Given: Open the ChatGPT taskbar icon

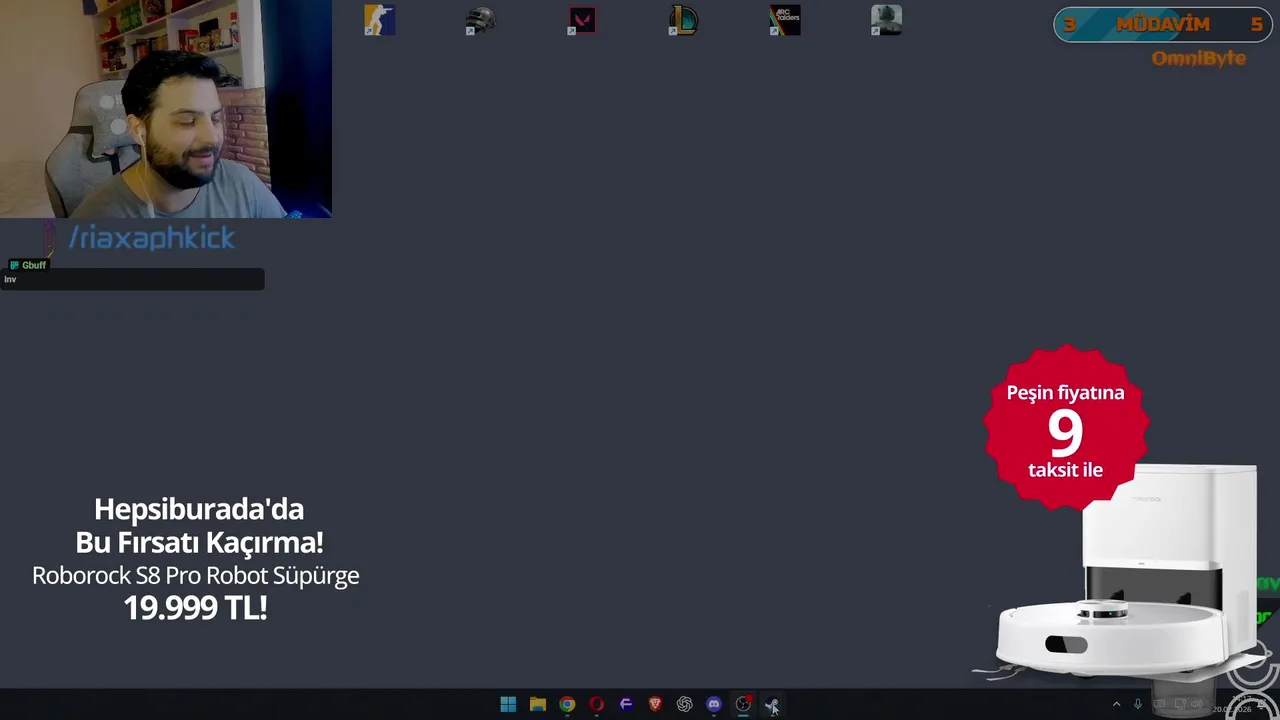Looking at the screenshot, I should pos(684,704).
